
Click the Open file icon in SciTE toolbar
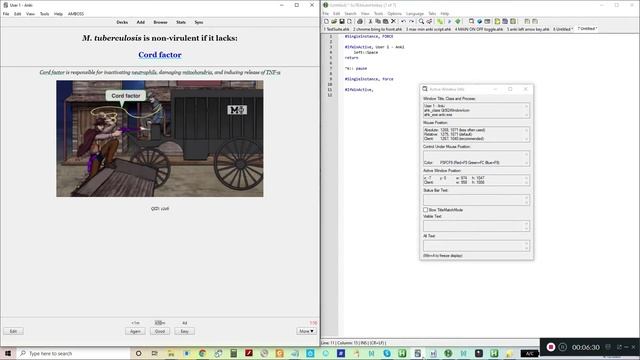coord(334,21)
